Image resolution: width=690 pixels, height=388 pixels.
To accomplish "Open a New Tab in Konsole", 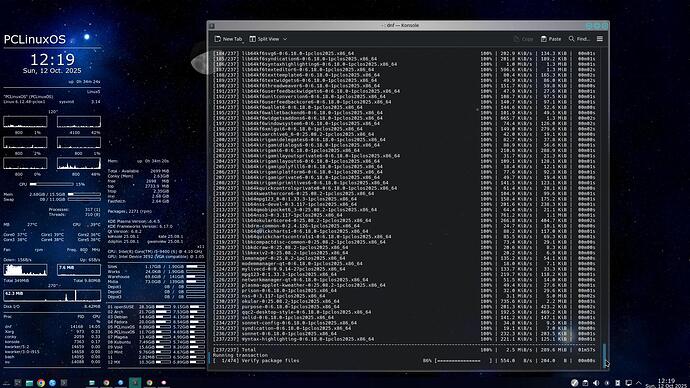I will [x=228, y=39].
